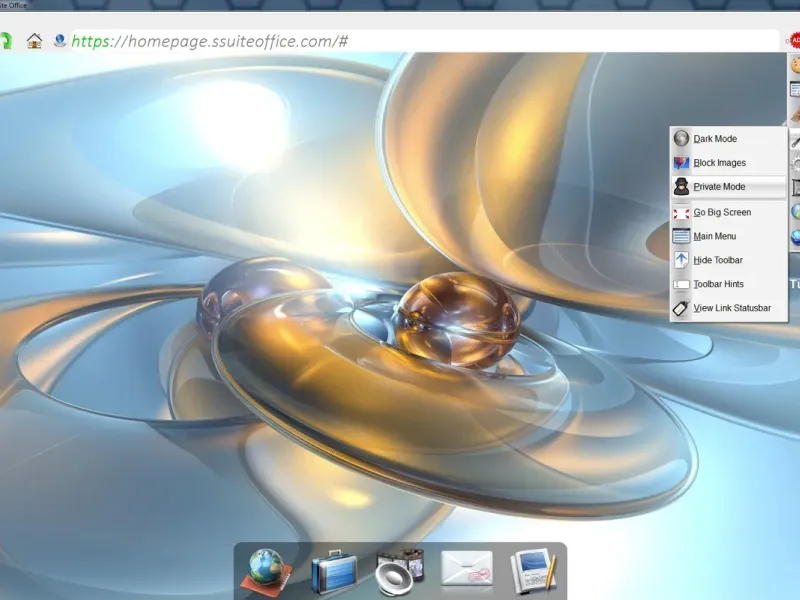Click the cookie icon in side toolbar
This screenshot has width=800, height=600.
795,65
